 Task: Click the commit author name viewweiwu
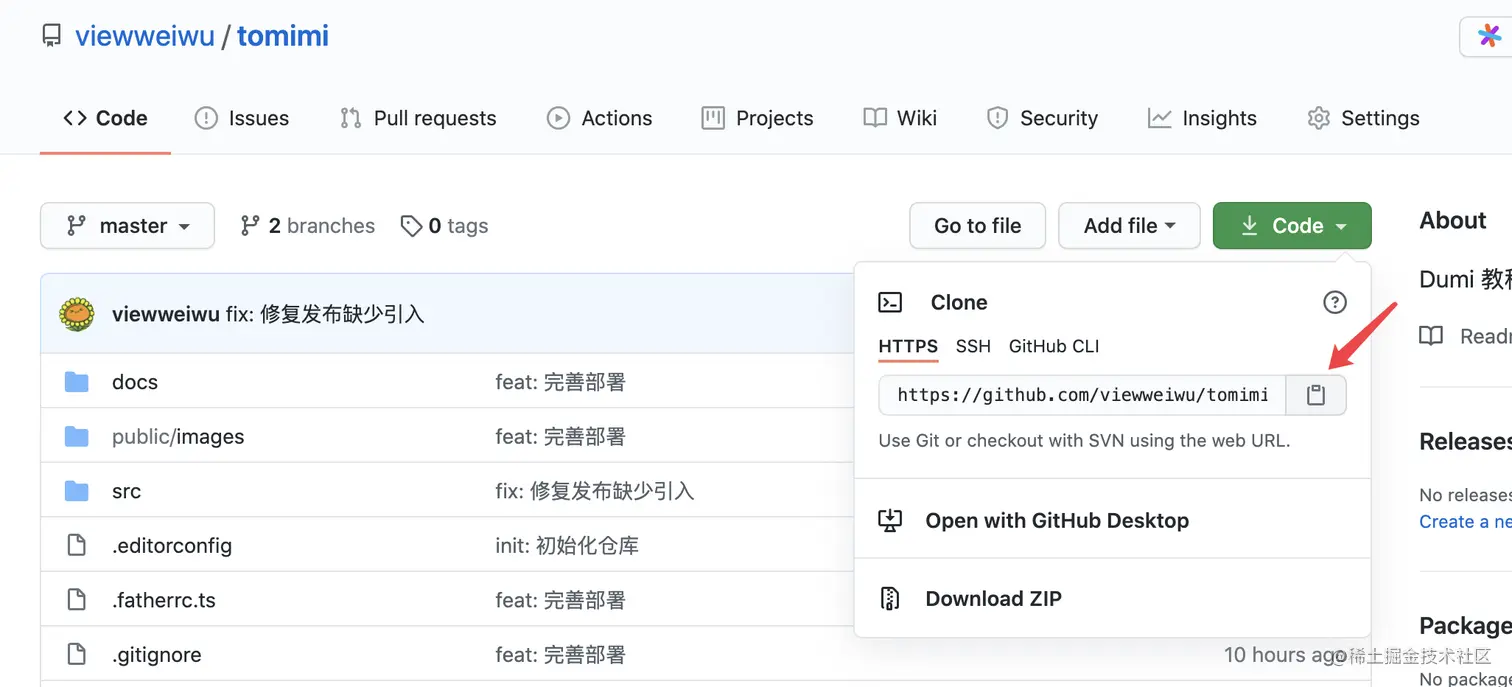[x=165, y=314]
